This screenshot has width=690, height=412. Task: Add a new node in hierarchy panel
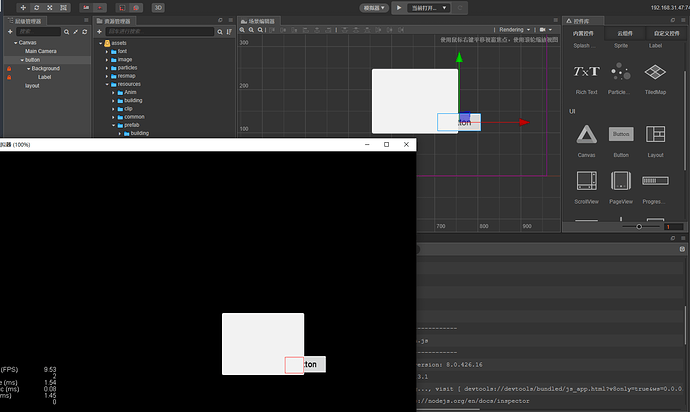pos(10,32)
